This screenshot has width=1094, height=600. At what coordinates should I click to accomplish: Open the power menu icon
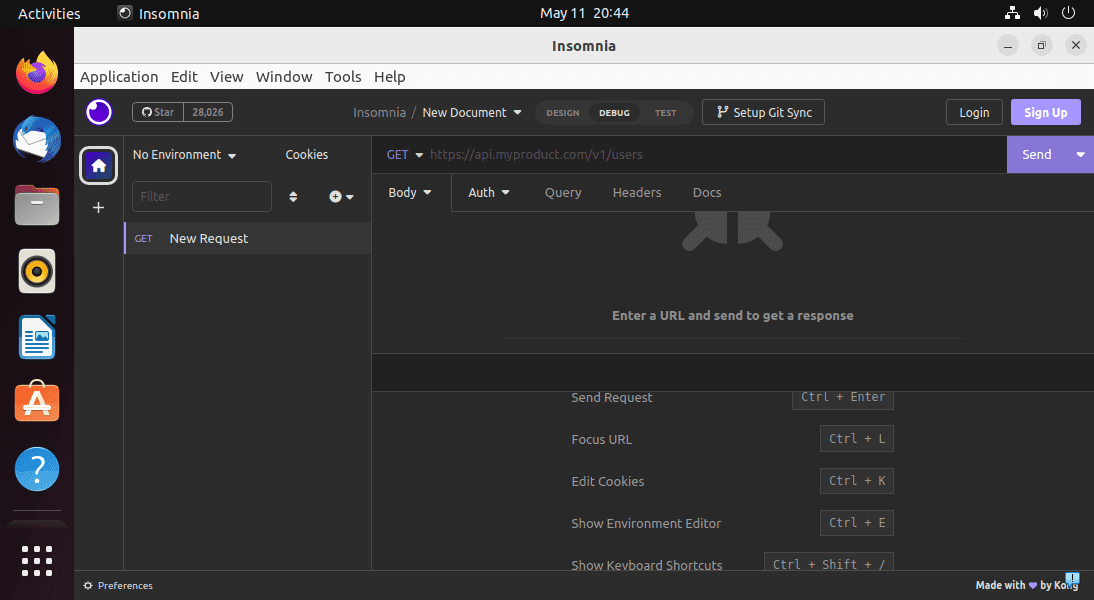coord(1068,13)
